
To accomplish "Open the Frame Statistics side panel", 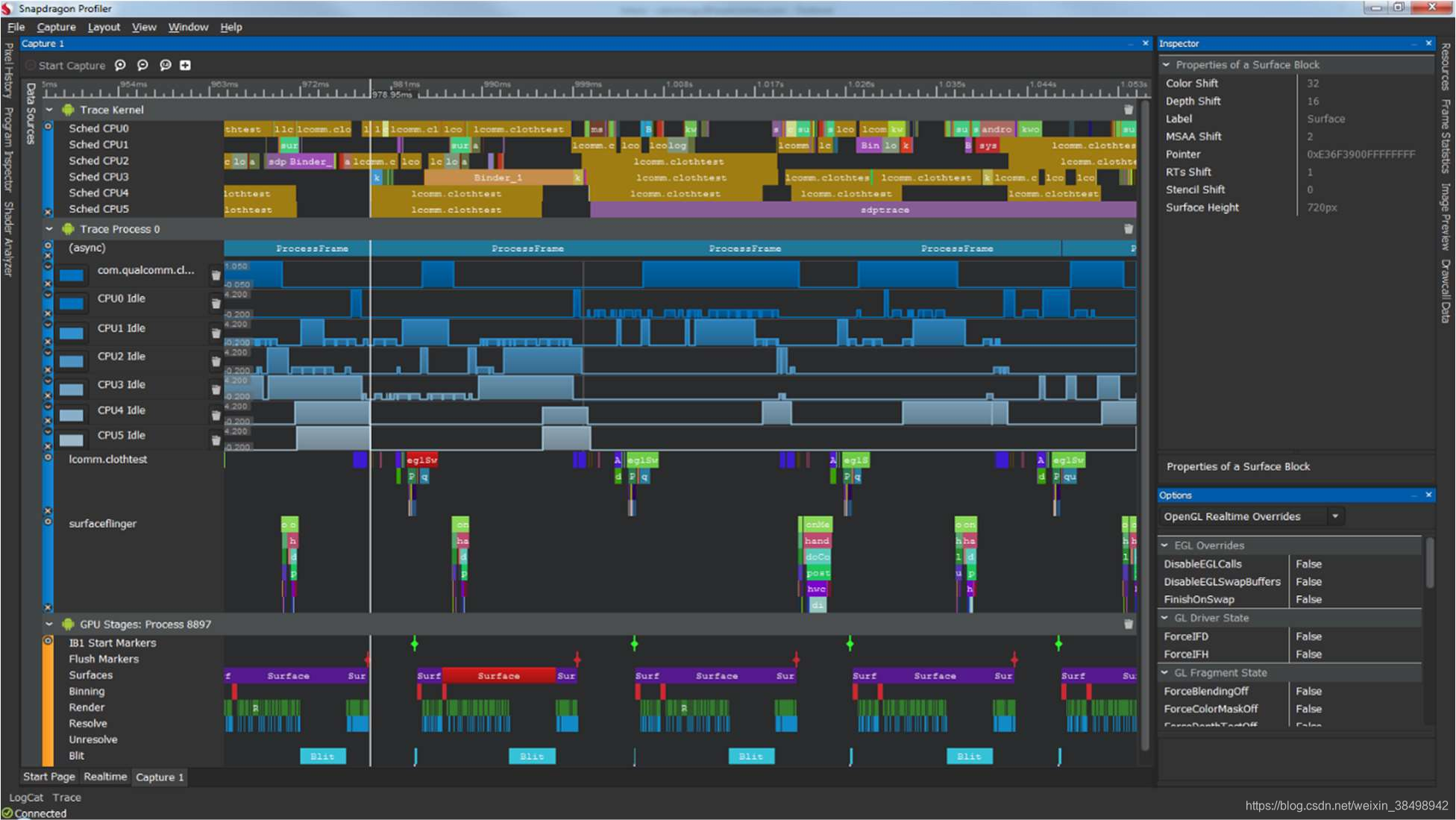I will (x=1446, y=137).
